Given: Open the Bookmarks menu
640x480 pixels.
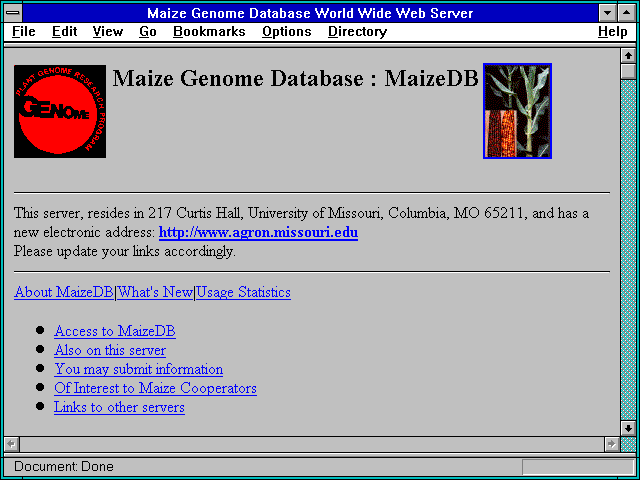Looking at the screenshot, I should pos(209,31).
